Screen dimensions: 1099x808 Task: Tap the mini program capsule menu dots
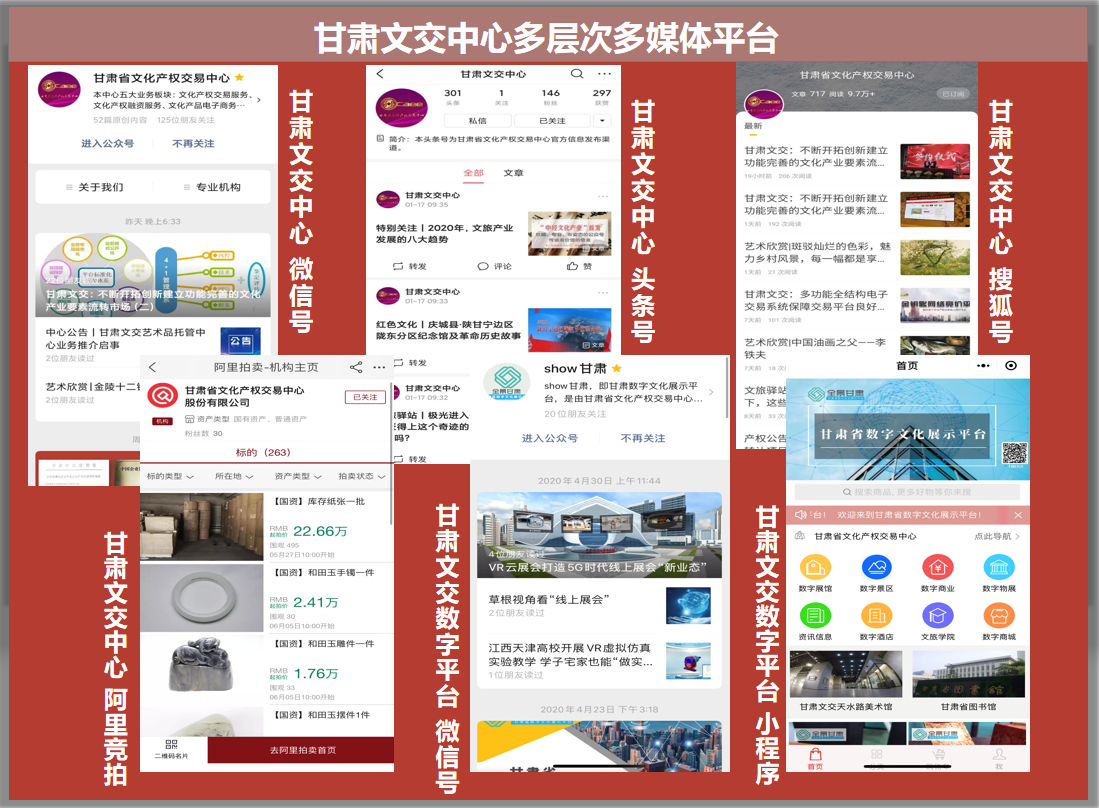coord(983,366)
